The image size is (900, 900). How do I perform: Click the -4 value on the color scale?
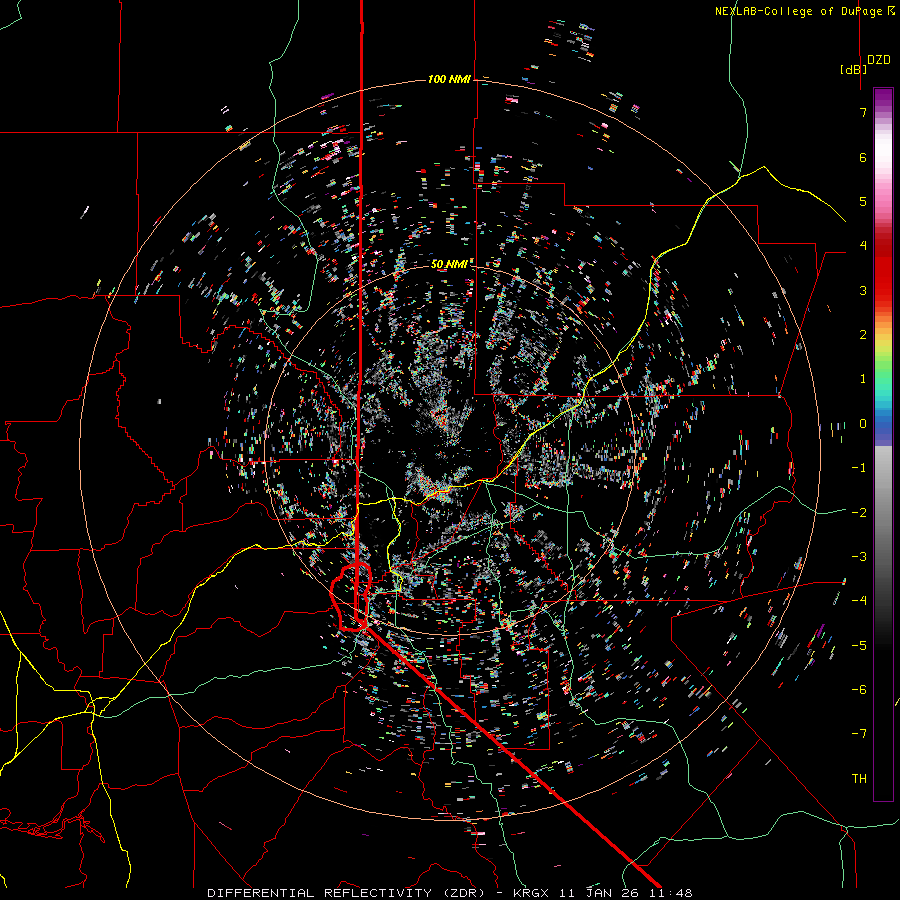(859, 600)
